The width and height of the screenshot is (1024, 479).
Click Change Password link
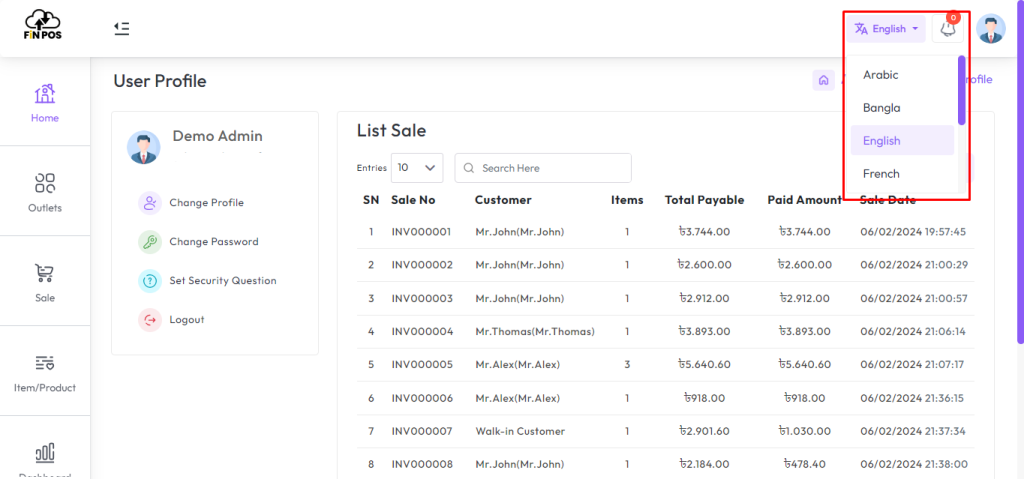(x=213, y=242)
